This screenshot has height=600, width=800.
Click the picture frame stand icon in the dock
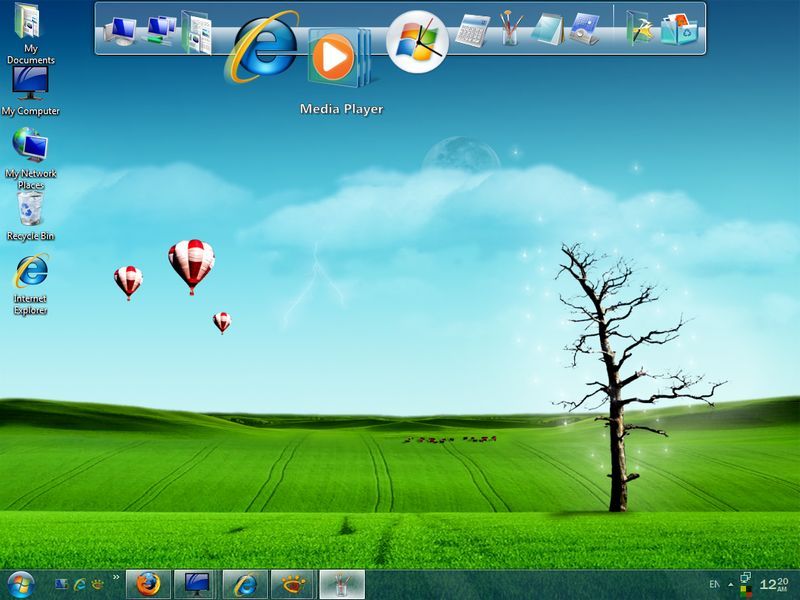[585, 30]
